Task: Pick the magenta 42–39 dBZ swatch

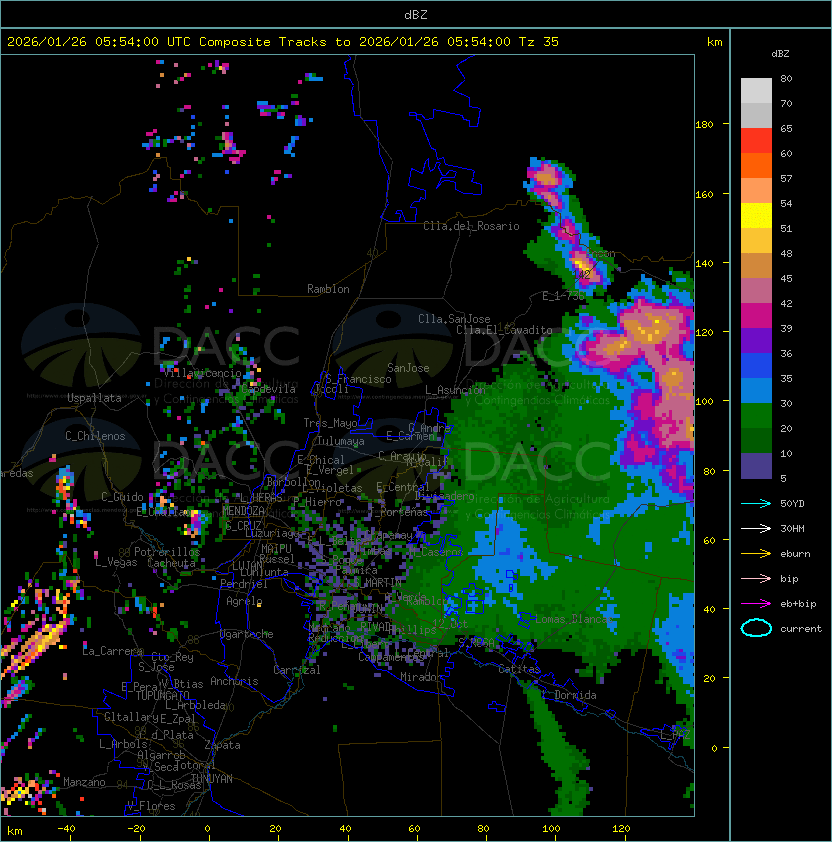Action: (x=756, y=315)
